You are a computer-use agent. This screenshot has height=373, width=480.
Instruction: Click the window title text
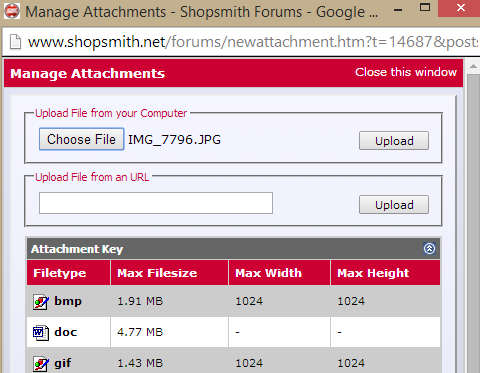click(x=202, y=12)
